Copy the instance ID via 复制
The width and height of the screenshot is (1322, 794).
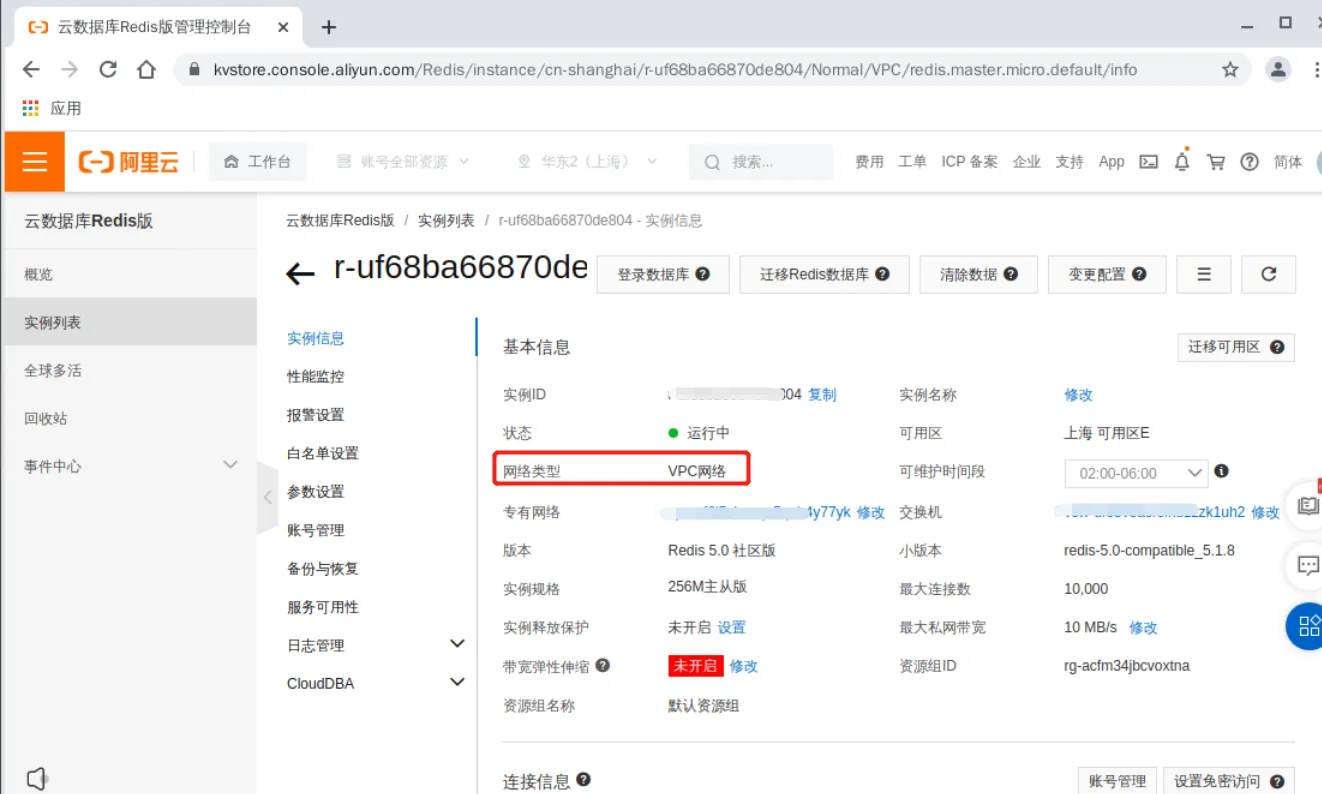[822, 395]
